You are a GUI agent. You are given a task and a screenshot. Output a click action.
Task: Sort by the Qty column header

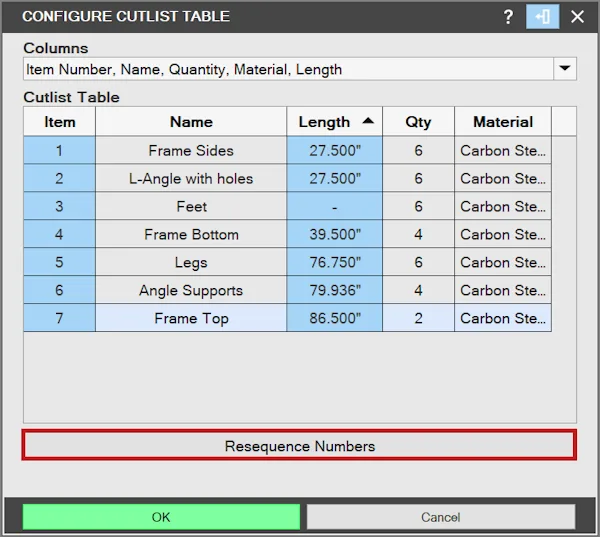418,122
